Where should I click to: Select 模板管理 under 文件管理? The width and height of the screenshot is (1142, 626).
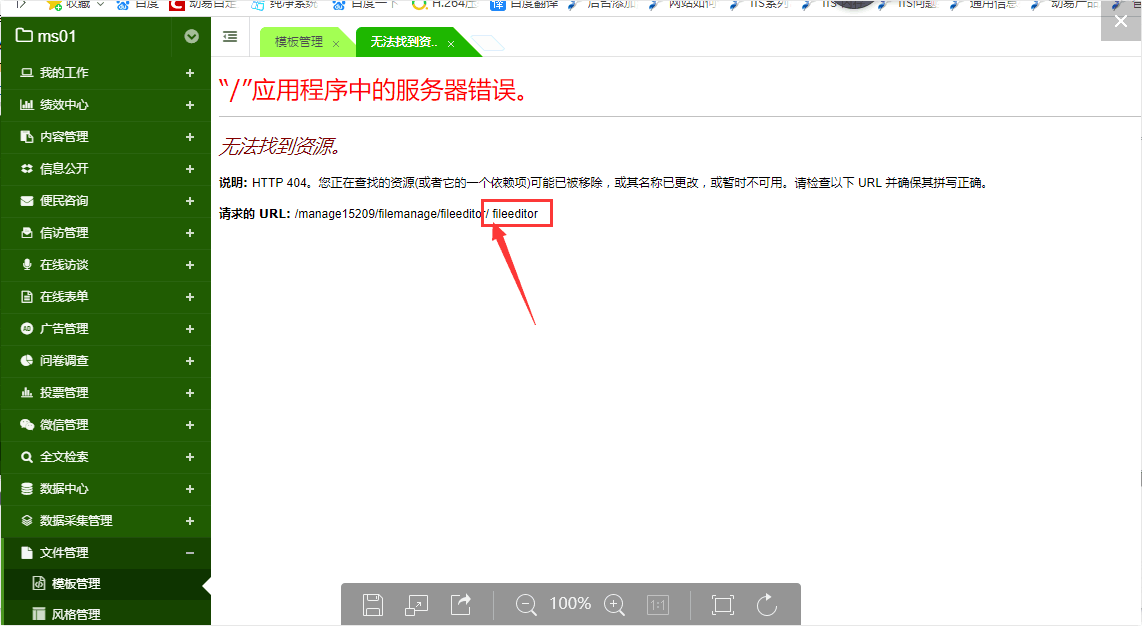point(76,584)
